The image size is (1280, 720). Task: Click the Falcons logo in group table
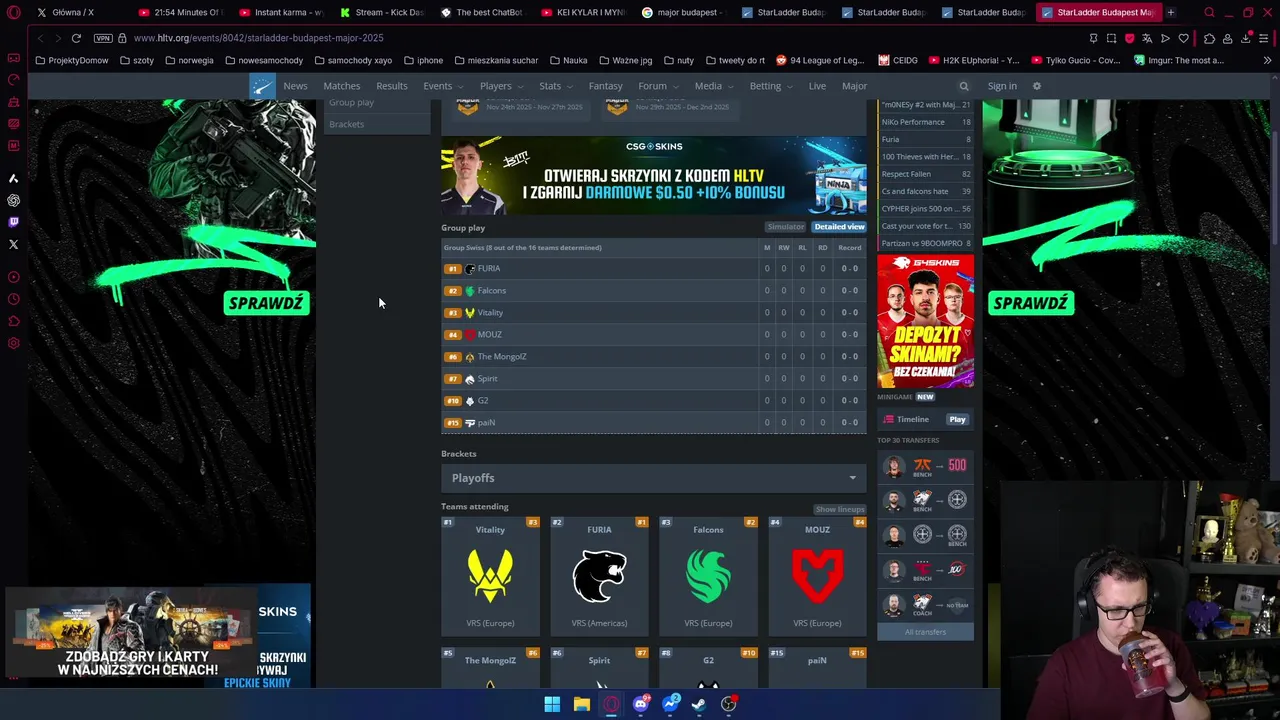point(470,291)
